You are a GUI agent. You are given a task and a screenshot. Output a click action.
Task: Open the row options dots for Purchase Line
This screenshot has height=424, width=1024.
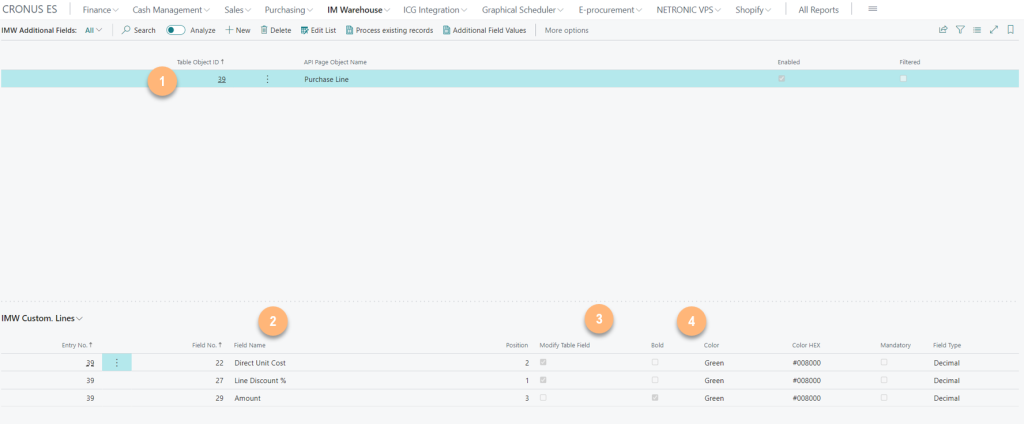[267, 79]
